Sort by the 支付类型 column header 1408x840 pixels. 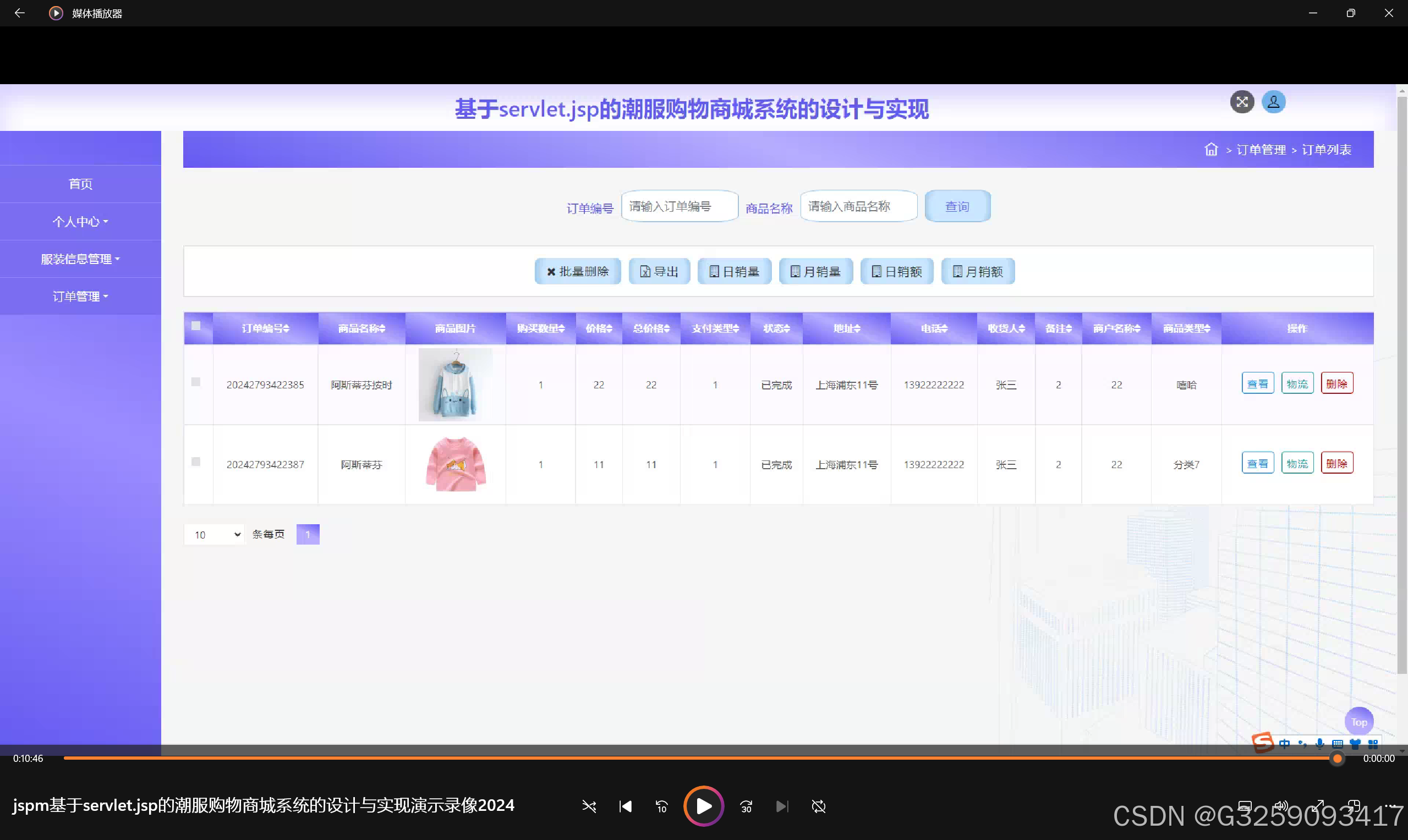[x=715, y=328]
